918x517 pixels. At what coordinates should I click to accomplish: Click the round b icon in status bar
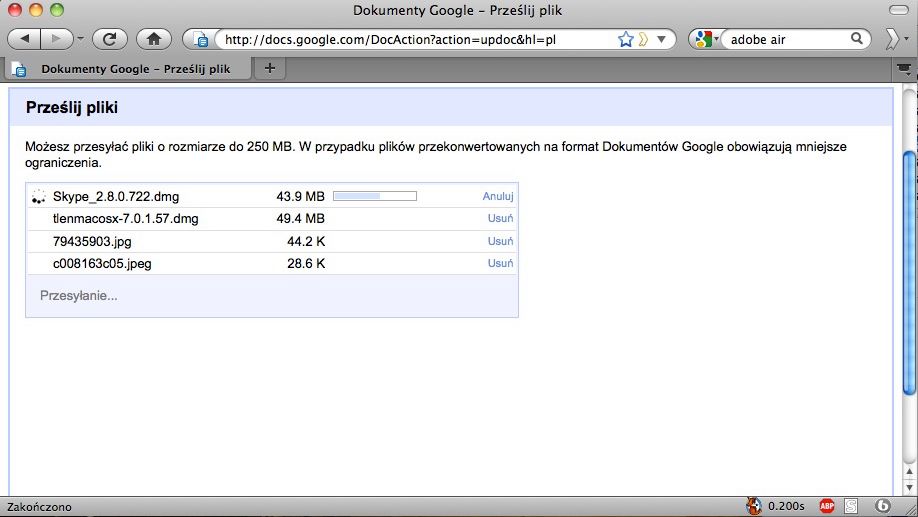[x=883, y=506]
